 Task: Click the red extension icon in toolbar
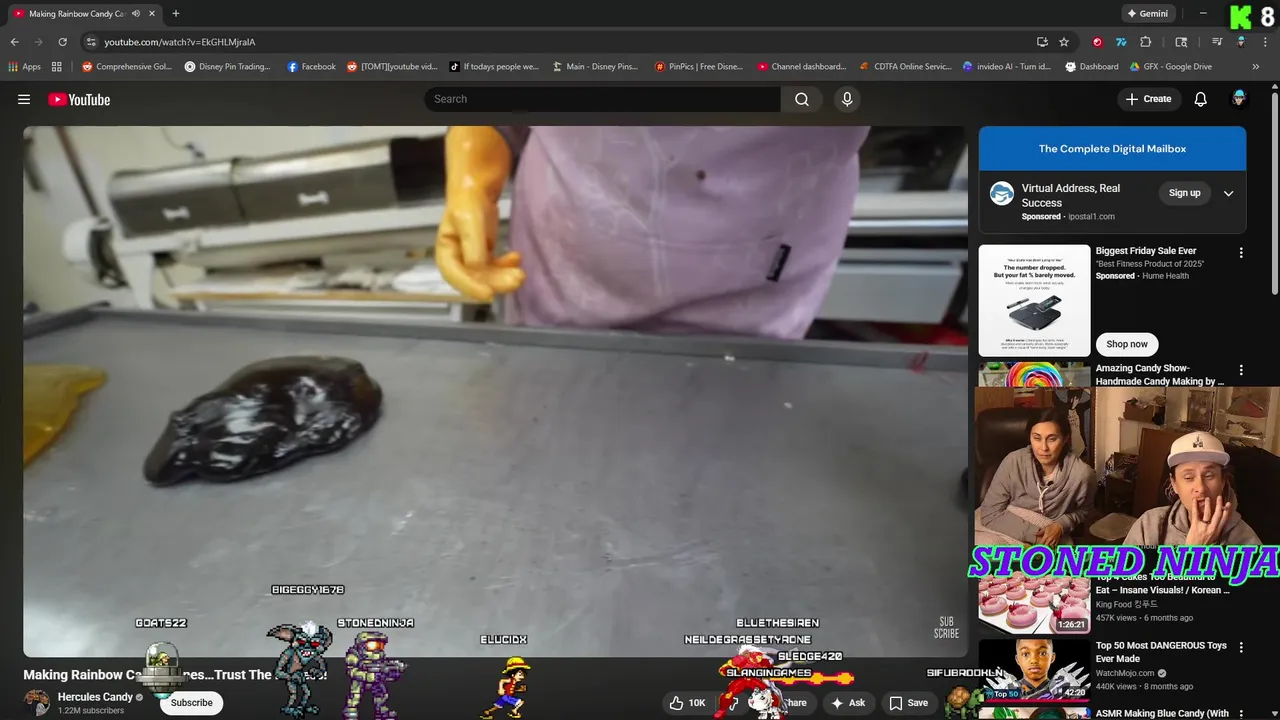(x=1097, y=42)
